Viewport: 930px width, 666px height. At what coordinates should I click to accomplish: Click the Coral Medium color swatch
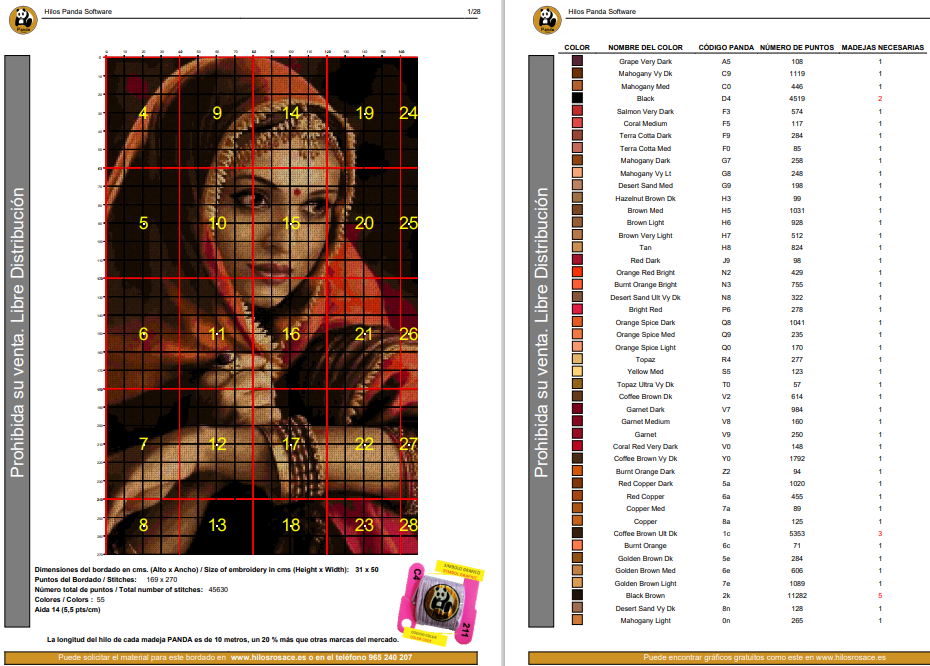(577, 123)
